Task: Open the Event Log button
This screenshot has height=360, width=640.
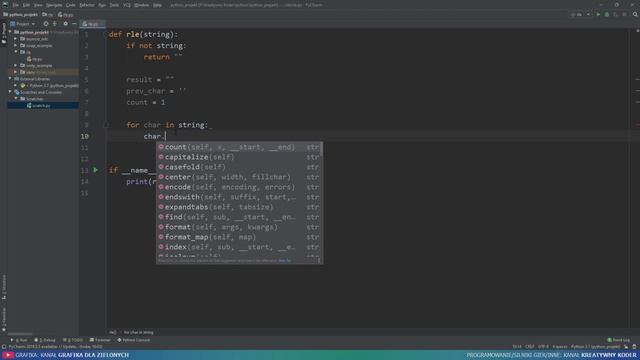Action: tap(619, 340)
